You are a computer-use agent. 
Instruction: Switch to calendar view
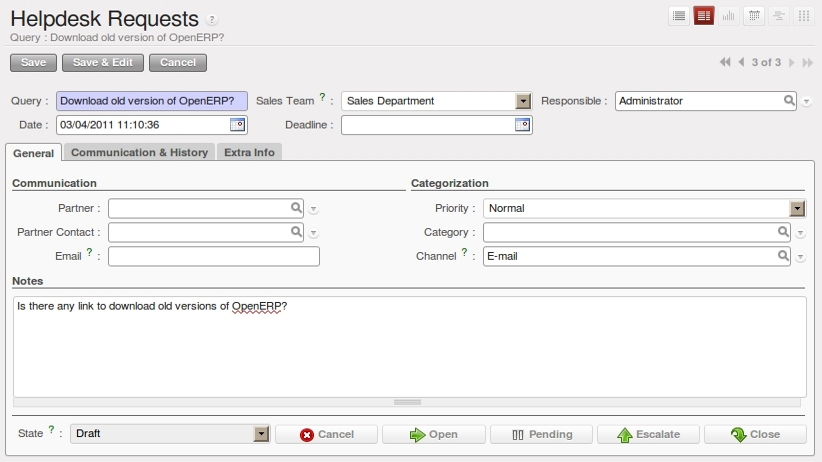pos(755,16)
